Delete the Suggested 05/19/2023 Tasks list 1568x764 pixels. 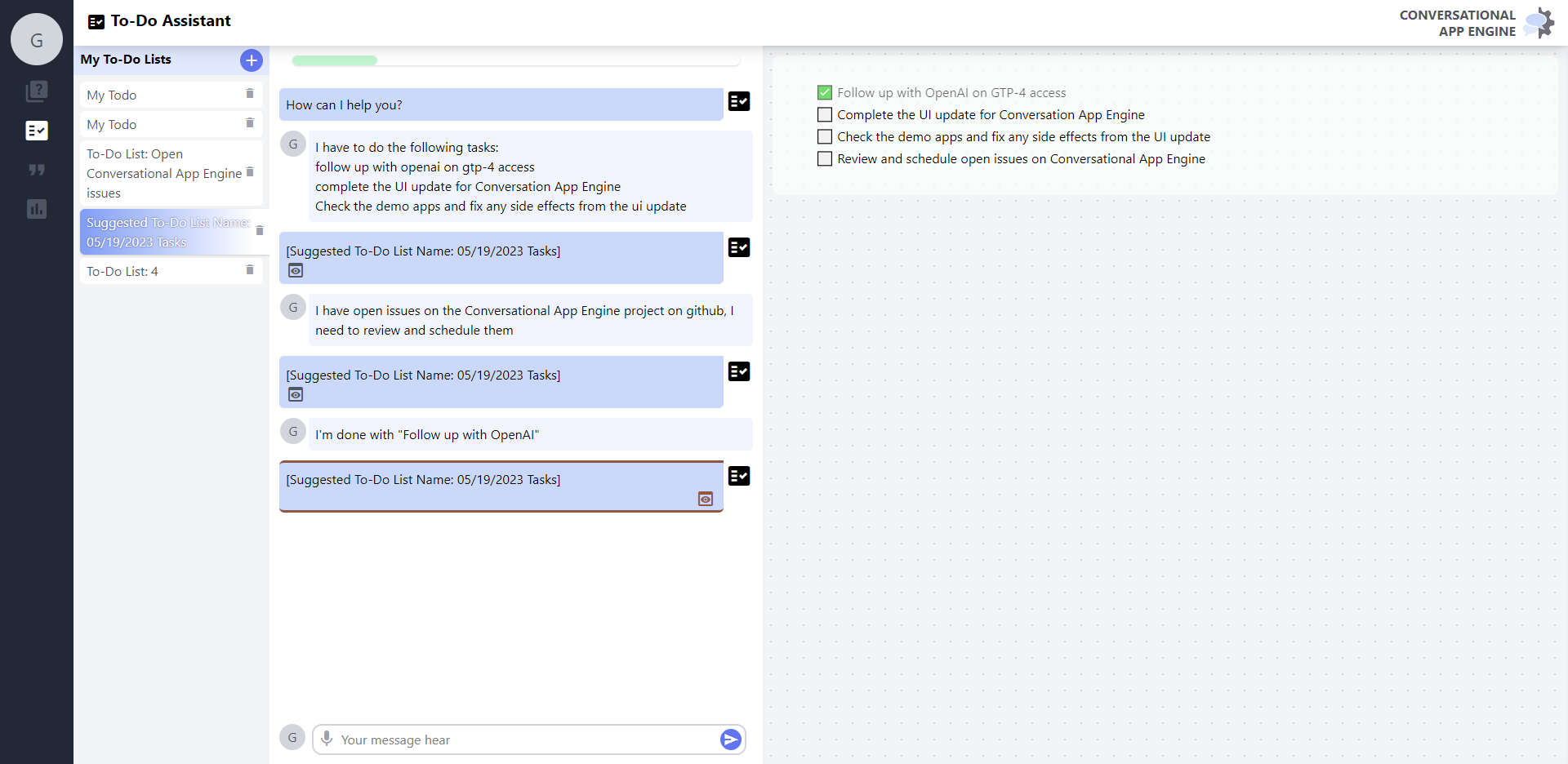(x=260, y=231)
